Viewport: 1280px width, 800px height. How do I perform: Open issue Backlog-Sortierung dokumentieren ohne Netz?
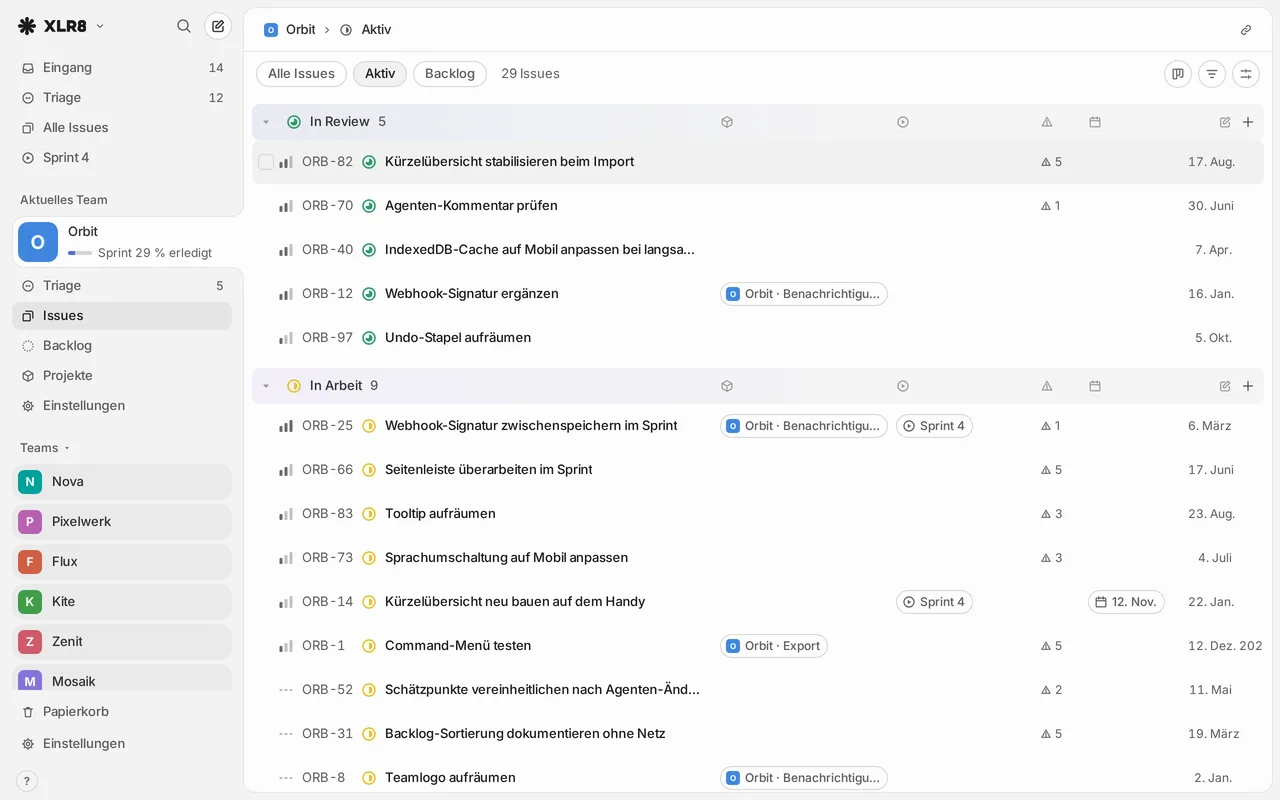pos(525,734)
